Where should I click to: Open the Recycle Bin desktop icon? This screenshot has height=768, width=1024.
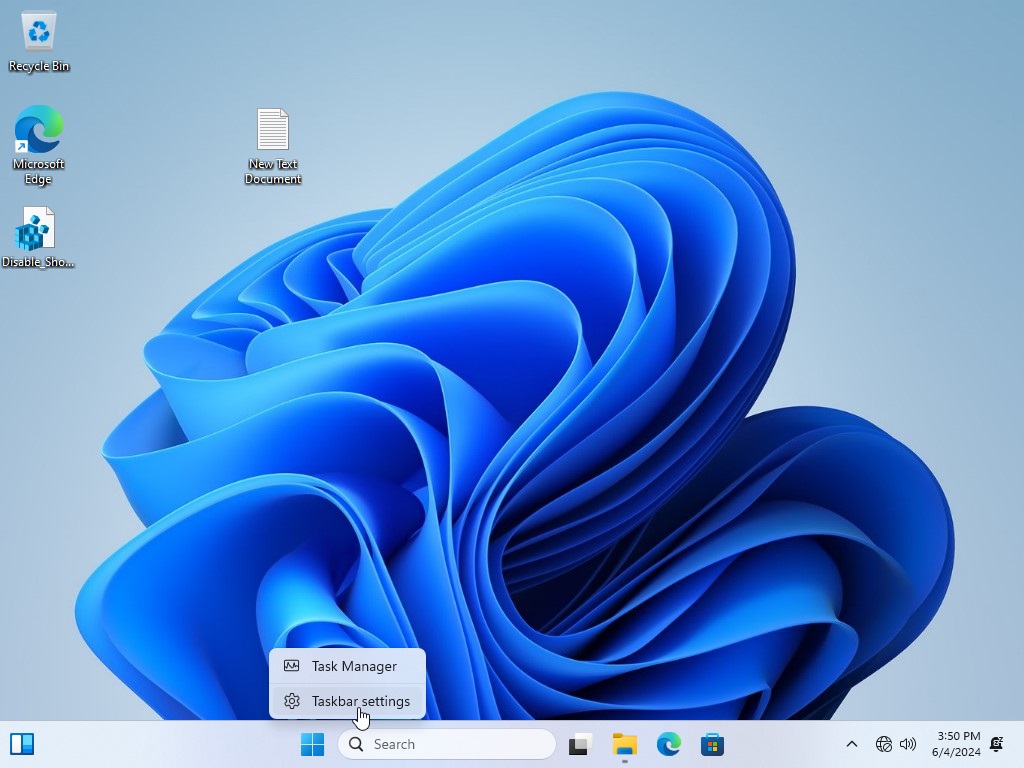tap(39, 40)
